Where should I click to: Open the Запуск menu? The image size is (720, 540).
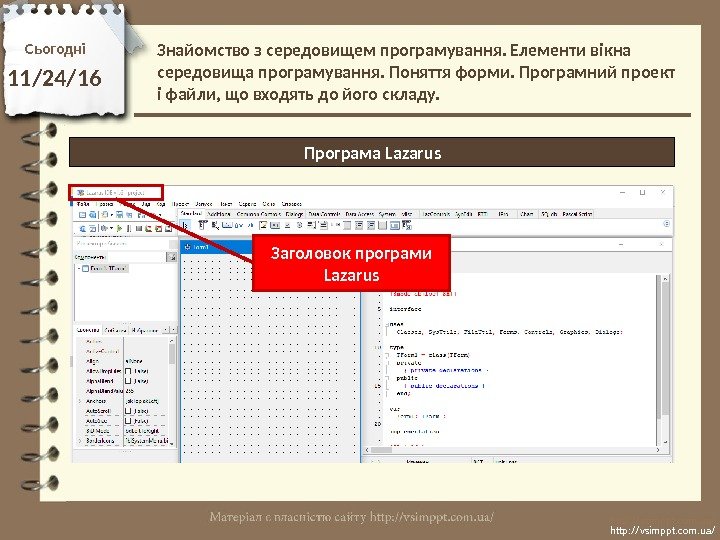(204, 204)
